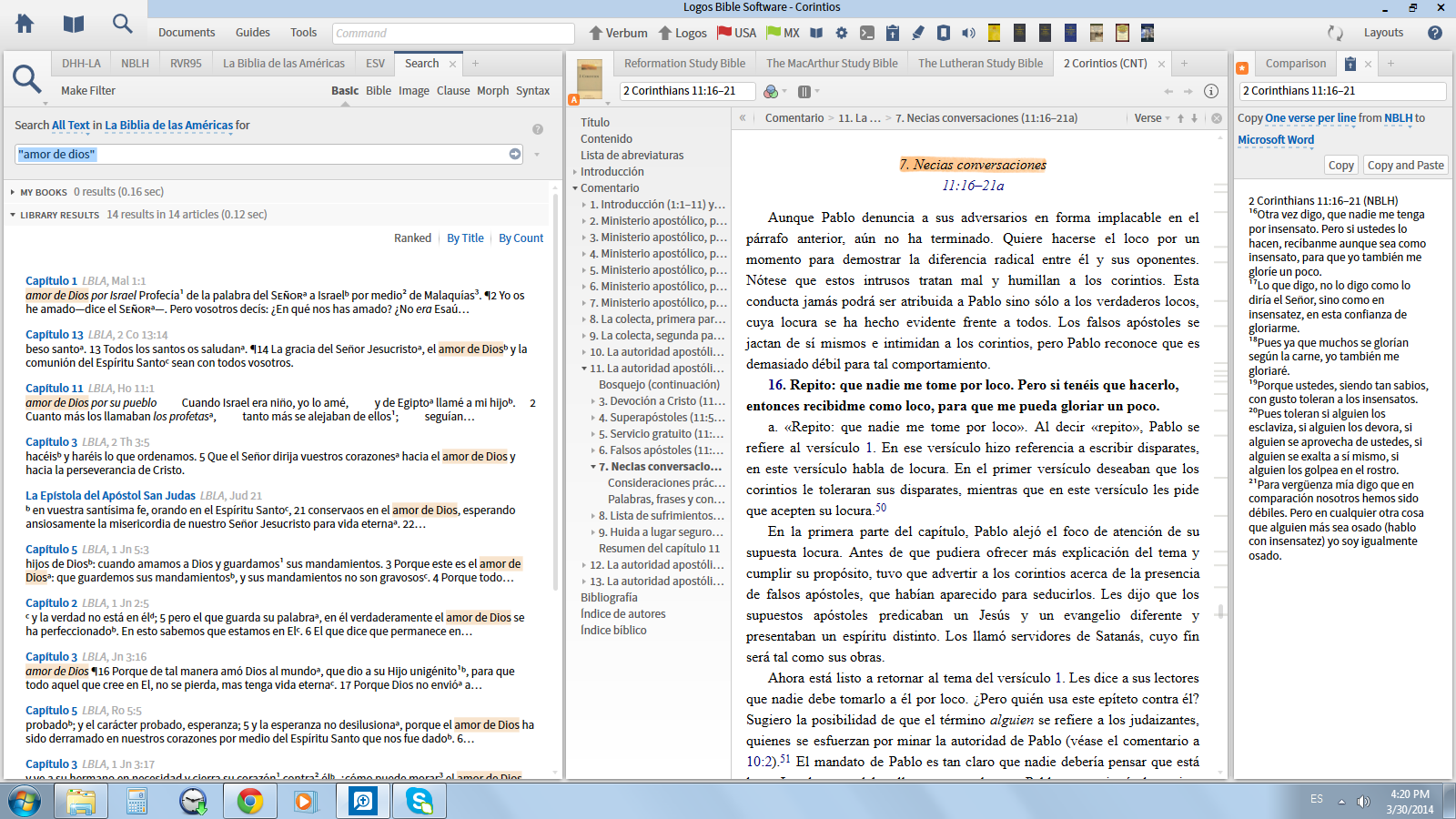Select the Bible search type
This screenshot has width=1456, height=819.
pos(379,91)
